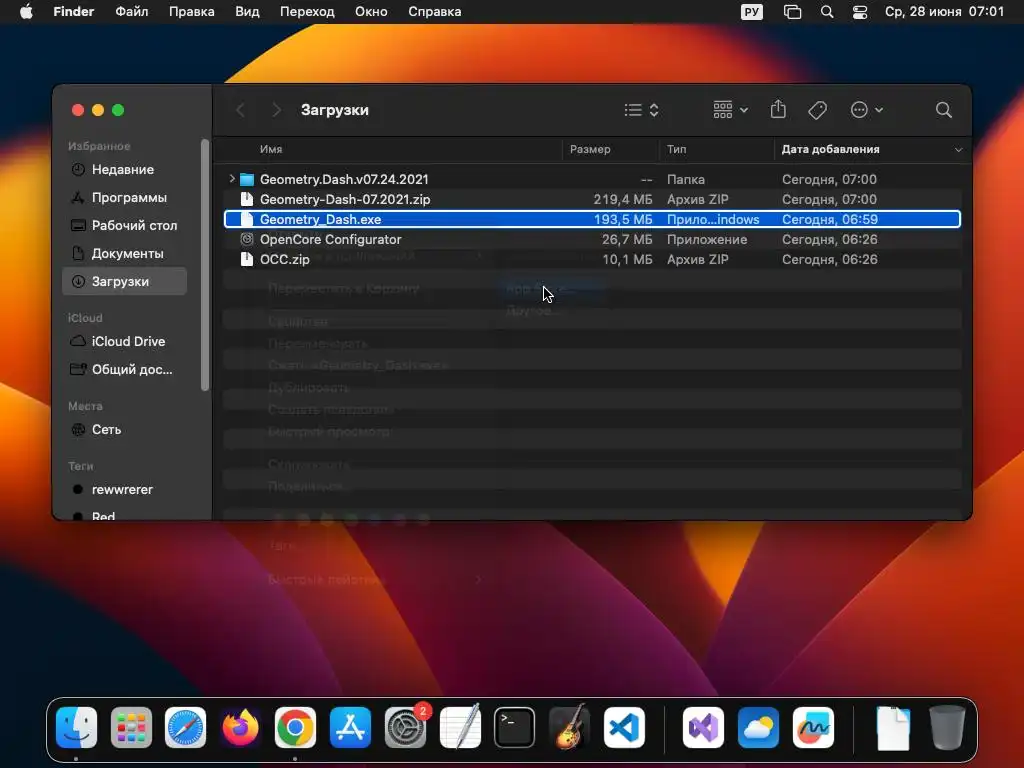Launch GarageBand from the Dock
The image size is (1024, 768).
pos(569,728)
